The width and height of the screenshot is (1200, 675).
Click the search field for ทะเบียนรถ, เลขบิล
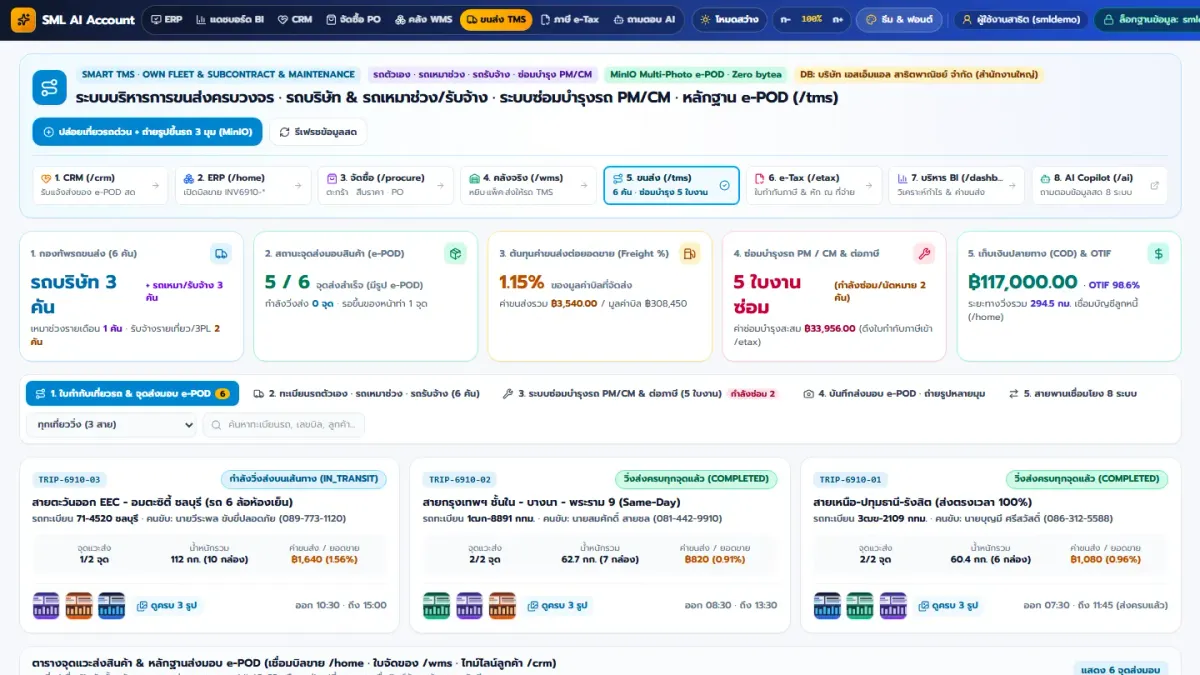pyautogui.click(x=284, y=425)
